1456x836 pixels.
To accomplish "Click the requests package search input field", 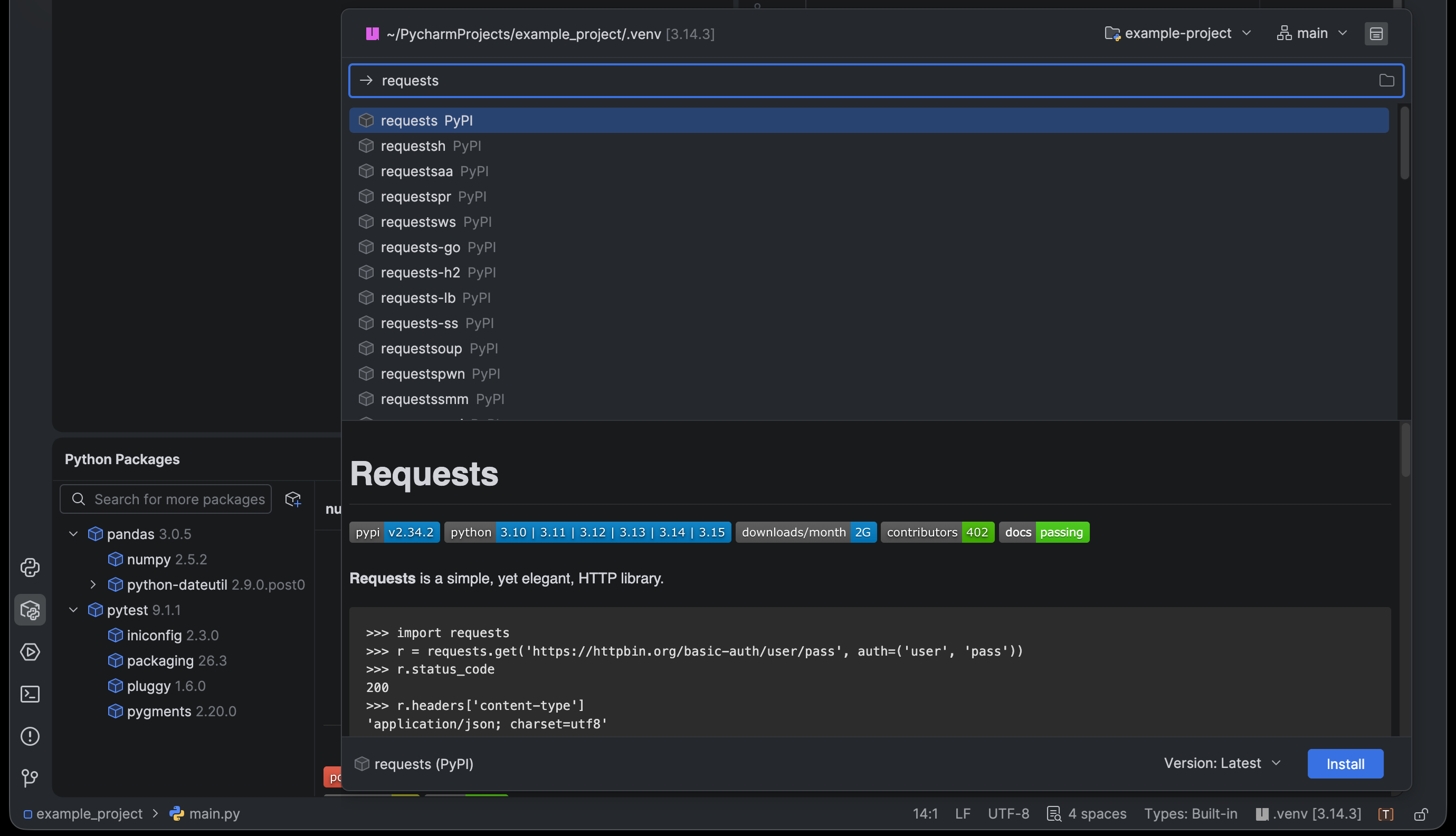I will pos(876,80).
